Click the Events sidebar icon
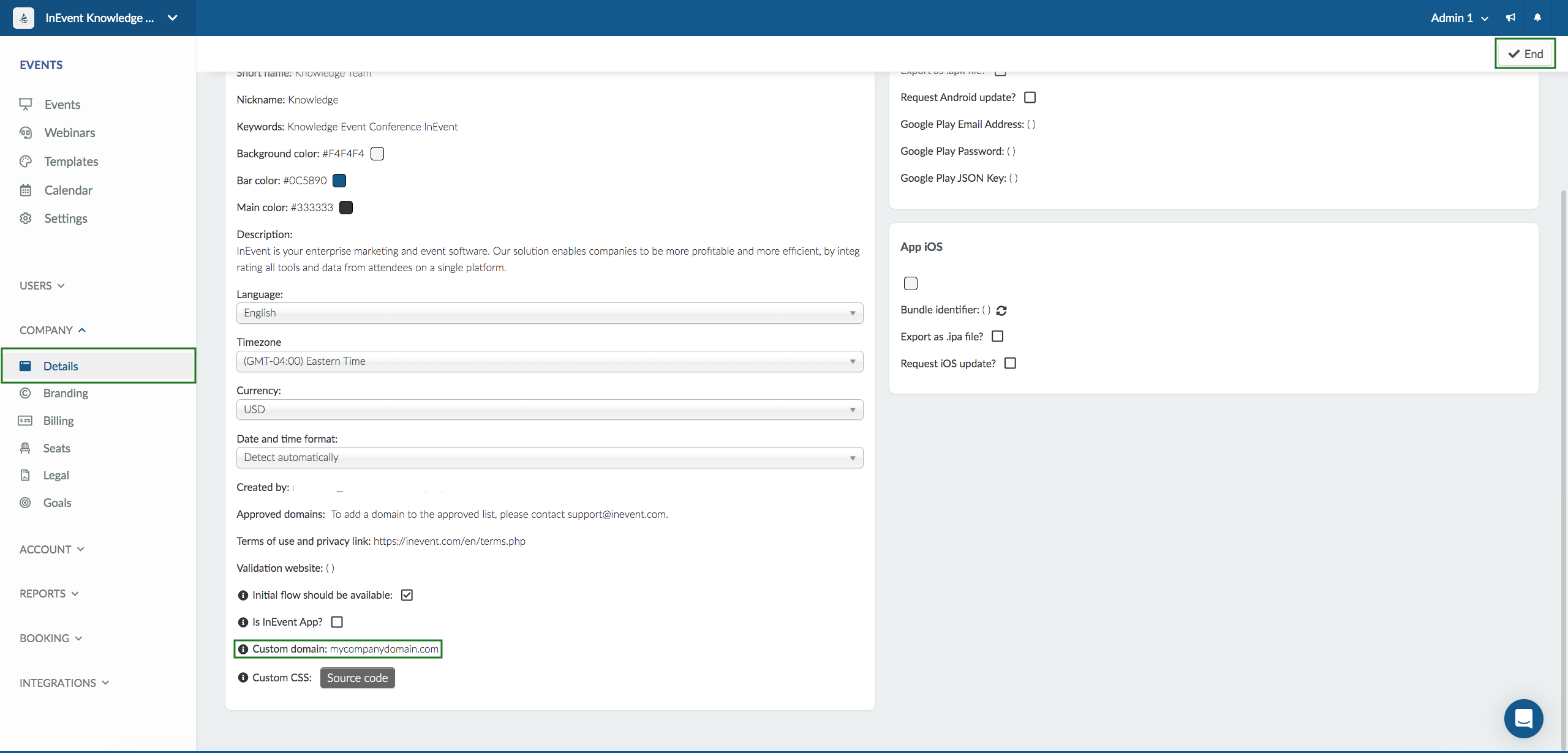Viewport: 1568px width, 753px height. point(26,104)
